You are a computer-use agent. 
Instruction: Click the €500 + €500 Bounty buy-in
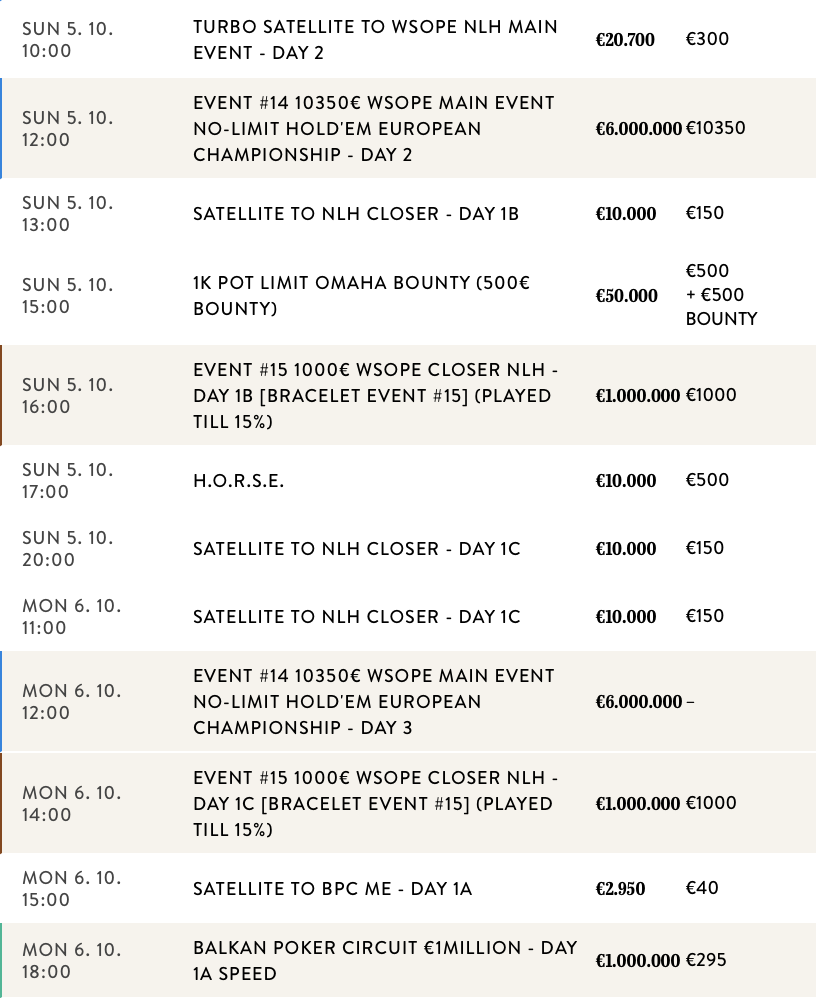click(x=720, y=295)
